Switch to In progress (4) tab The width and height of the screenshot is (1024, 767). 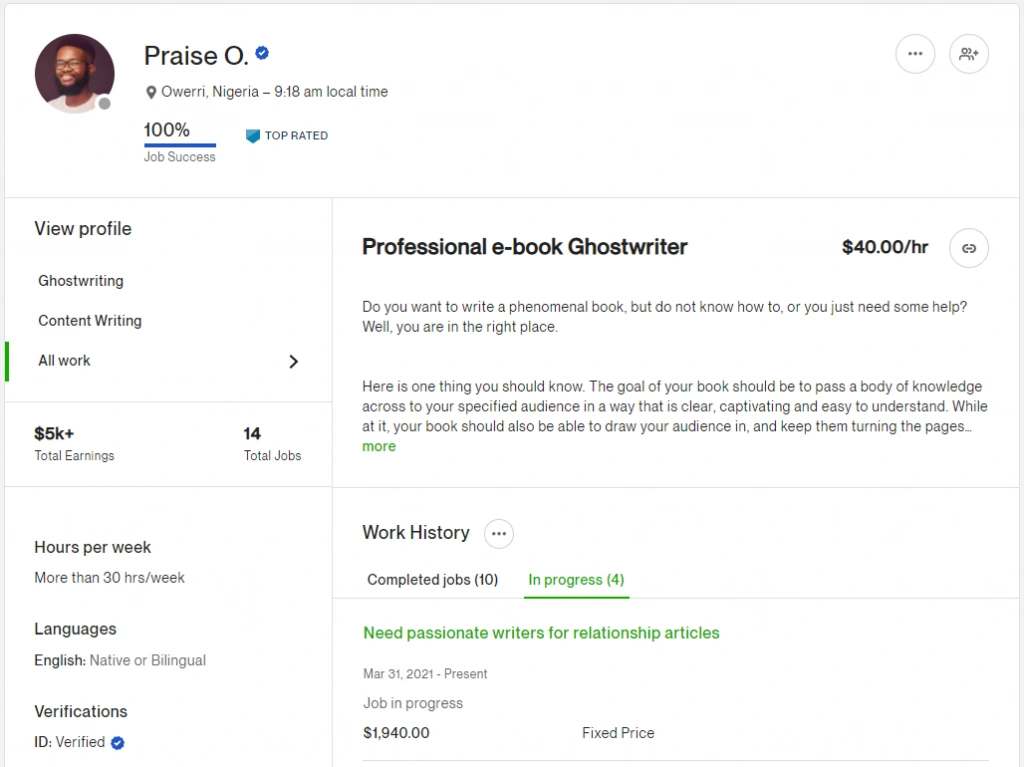[576, 579]
